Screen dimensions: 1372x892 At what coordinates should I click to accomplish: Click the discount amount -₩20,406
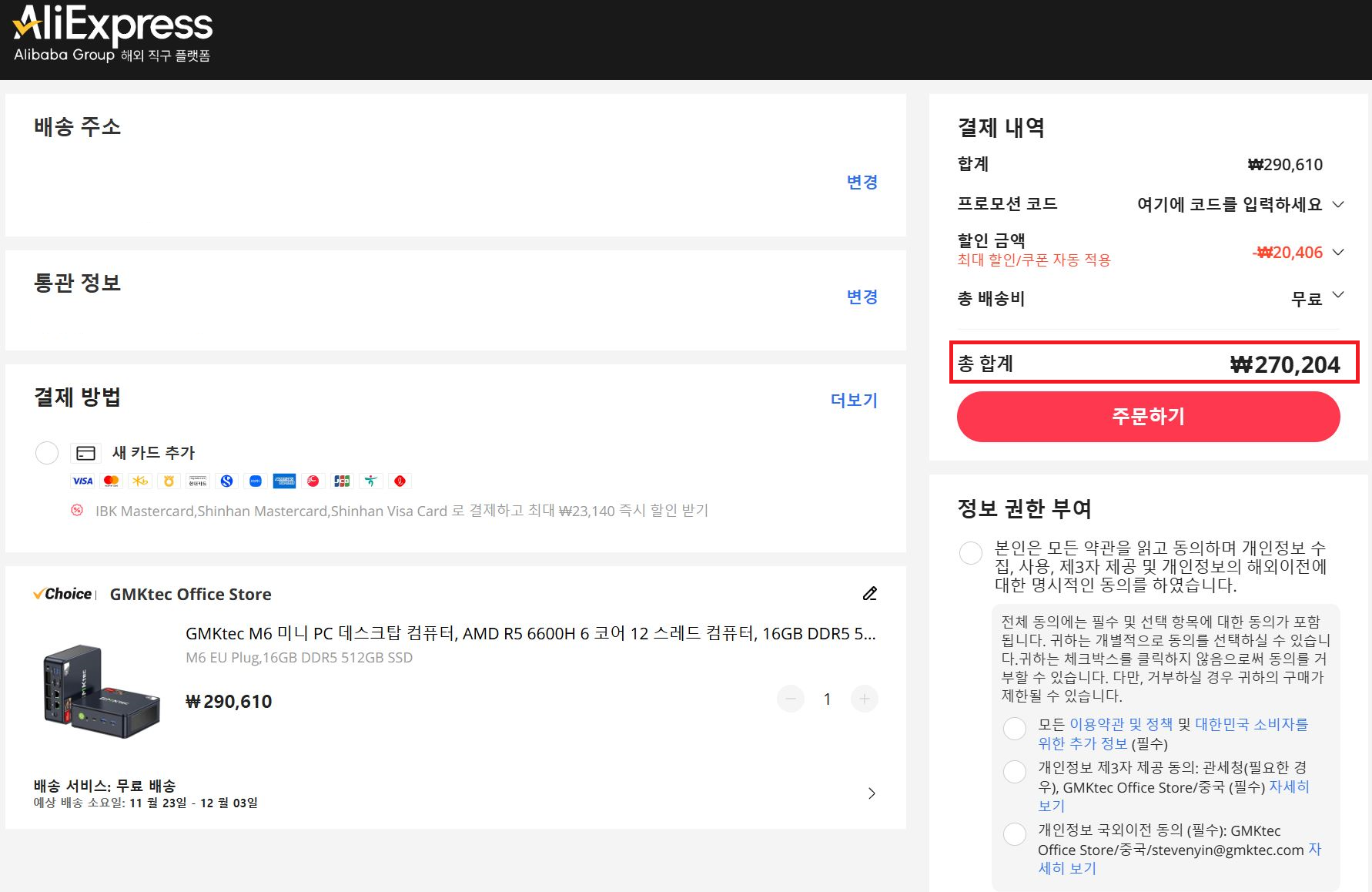point(1287,253)
